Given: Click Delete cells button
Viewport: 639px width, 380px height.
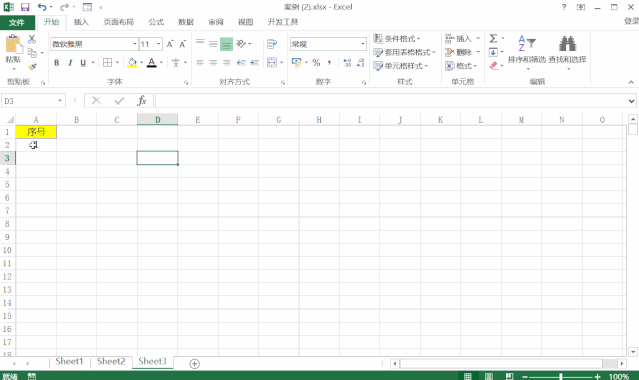Looking at the screenshot, I should [458, 52].
